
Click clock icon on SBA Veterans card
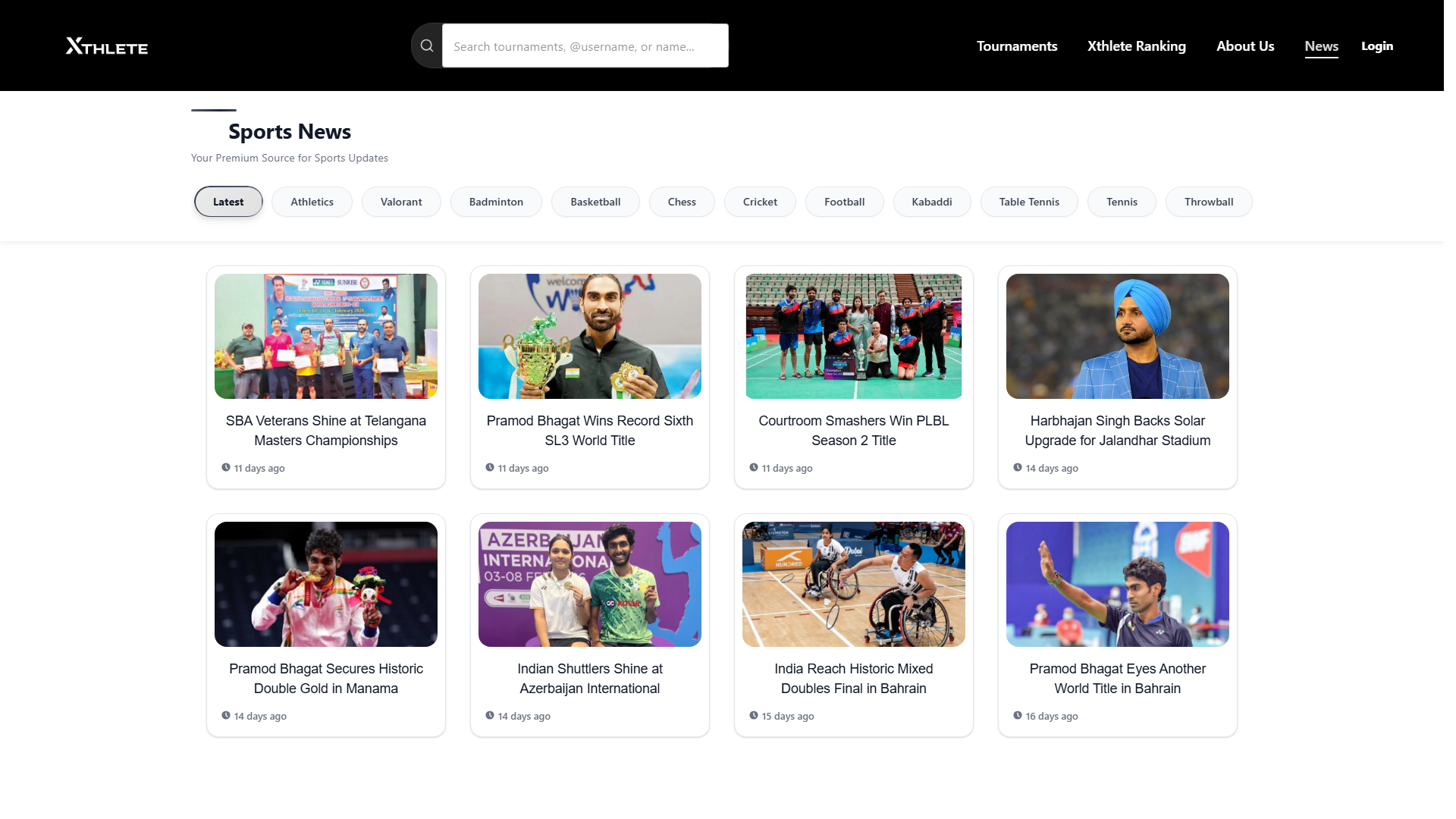point(226,467)
